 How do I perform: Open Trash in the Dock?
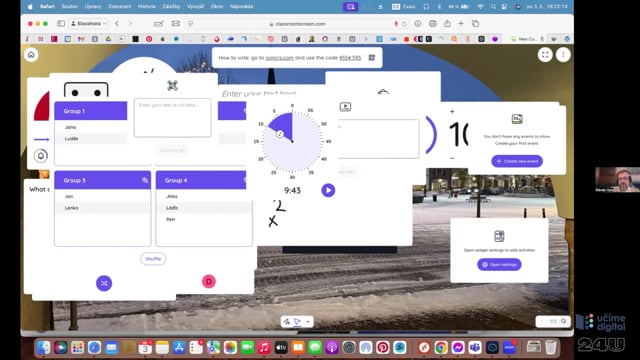tap(551, 347)
